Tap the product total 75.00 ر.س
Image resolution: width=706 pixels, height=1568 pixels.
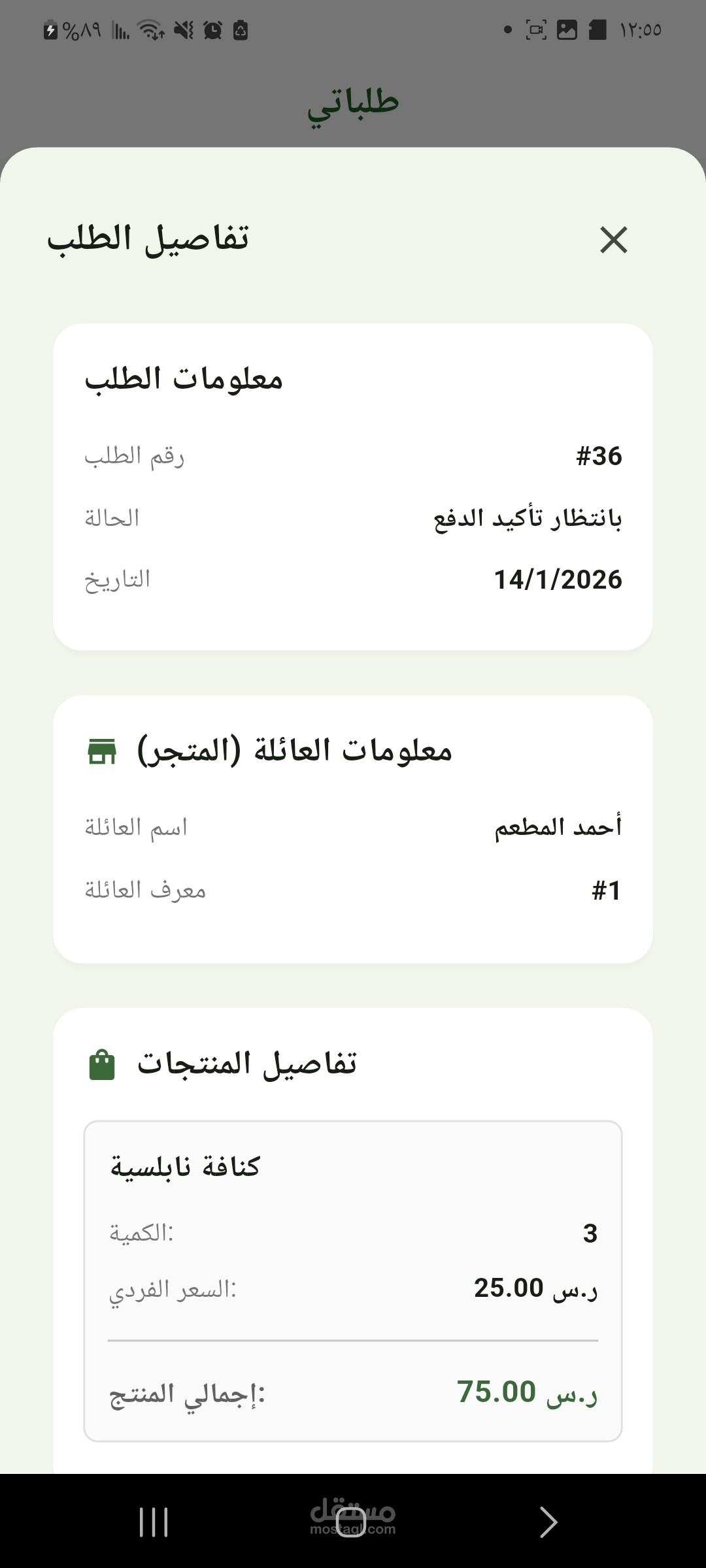pos(527,1392)
